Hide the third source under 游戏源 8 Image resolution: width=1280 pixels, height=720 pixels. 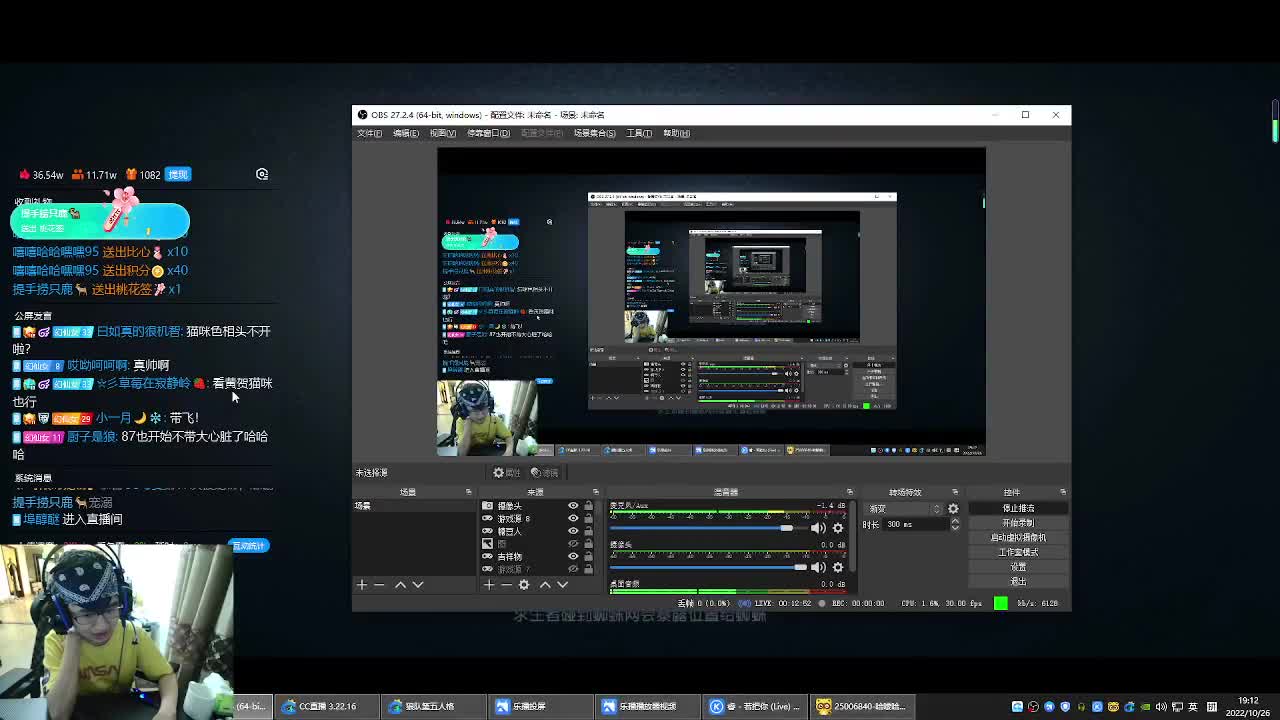pyautogui.click(x=573, y=531)
